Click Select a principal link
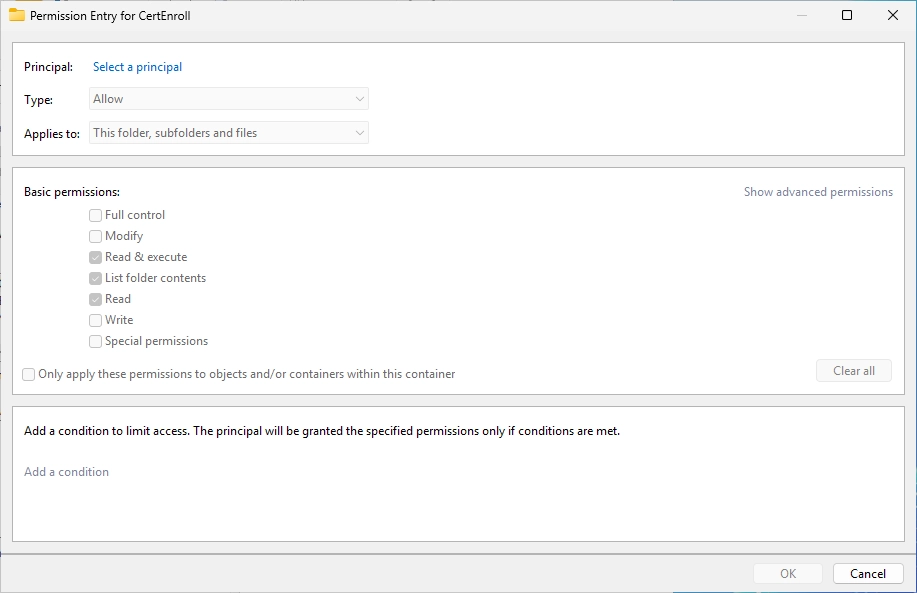Viewport: 917px width, 593px height. point(137,67)
